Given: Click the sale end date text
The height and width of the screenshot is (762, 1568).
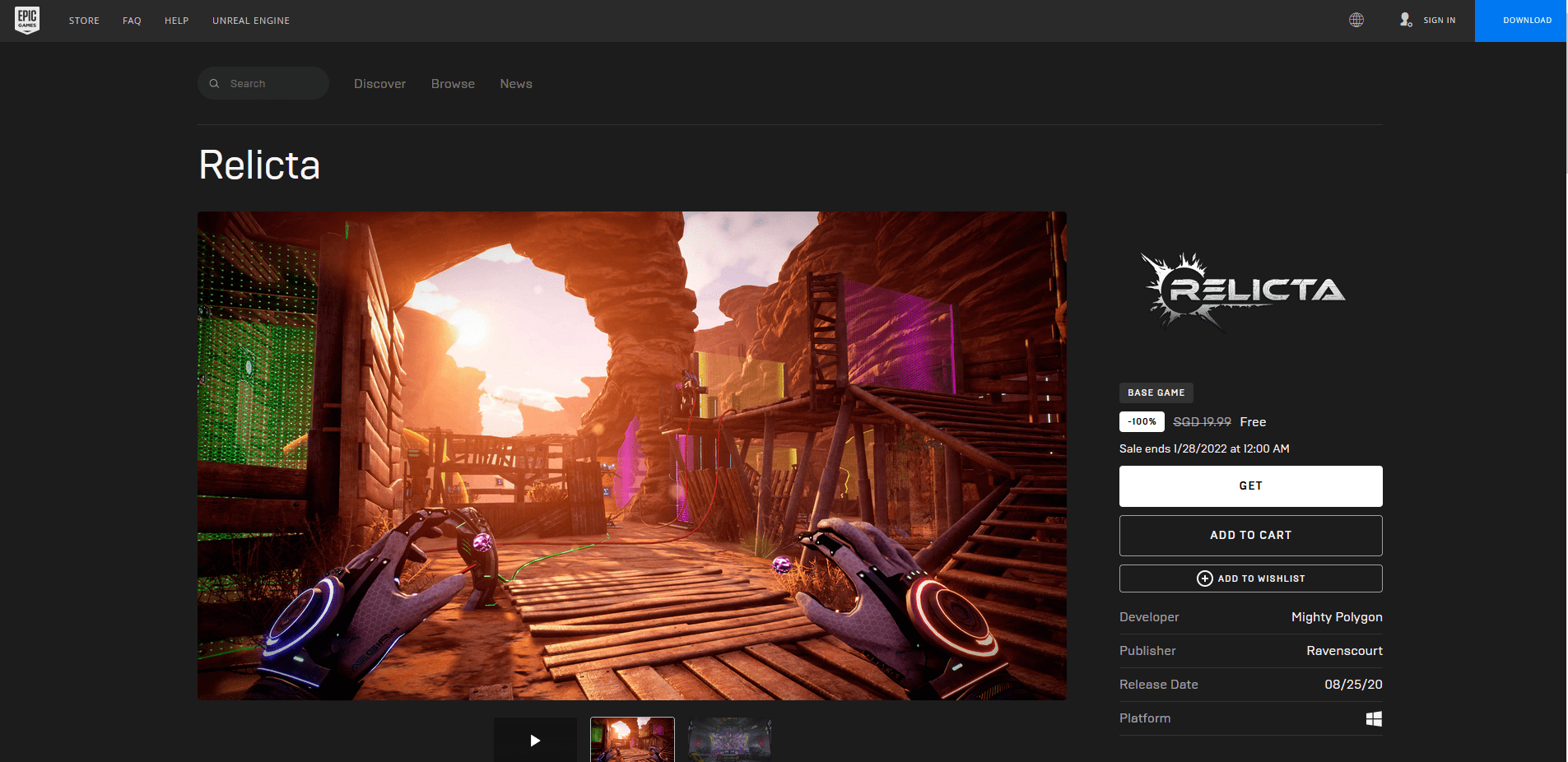Looking at the screenshot, I should tap(1204, 448).
